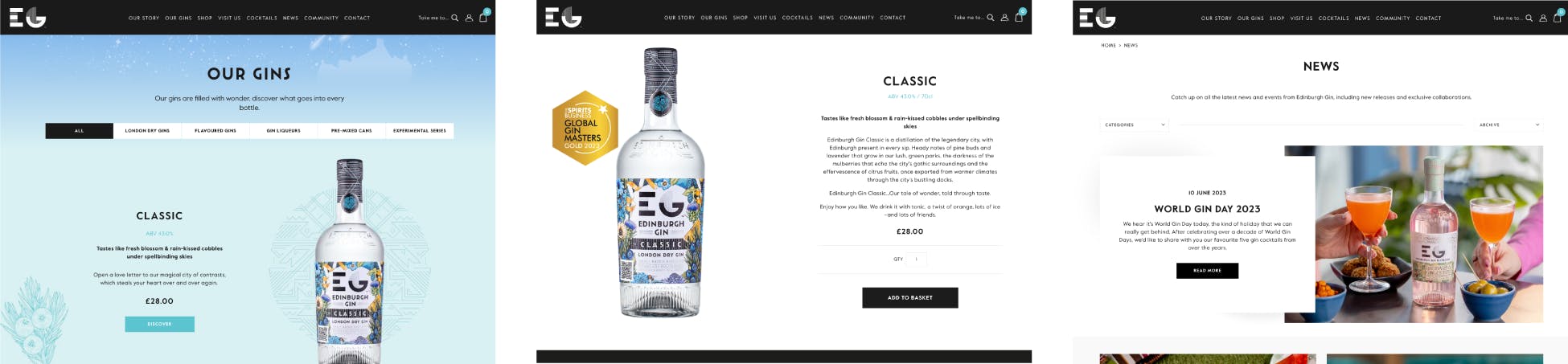Open the shopping basket icon on the Our Gins page
Screen dimensions: 1568x364
coord(484,16)
